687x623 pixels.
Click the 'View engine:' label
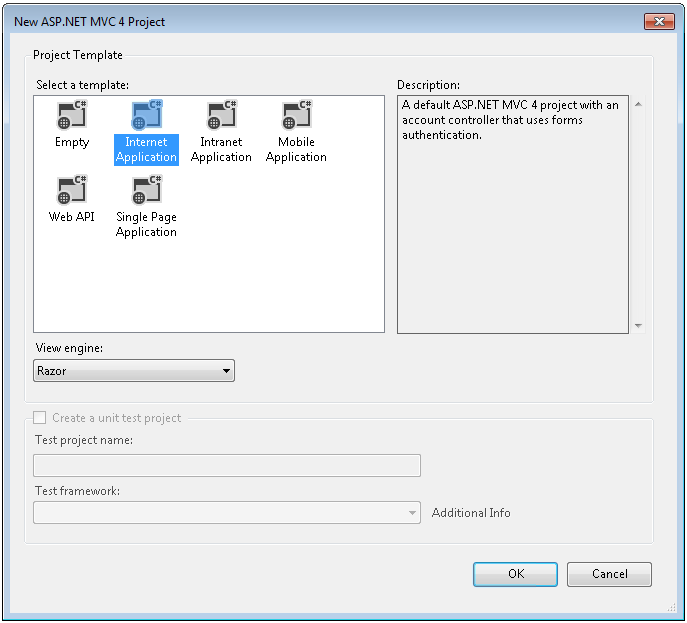[69, 348]
